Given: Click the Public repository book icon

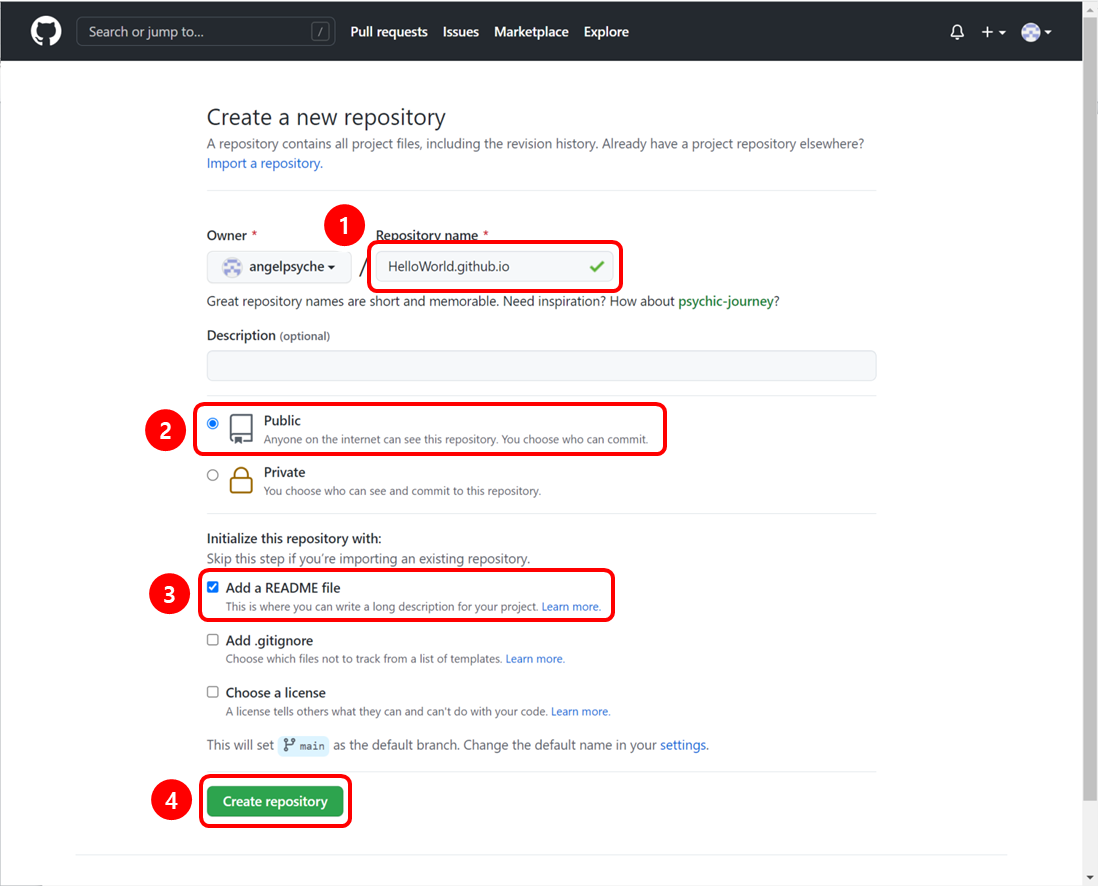Looking at the screenshot, I should click(241, 429).
